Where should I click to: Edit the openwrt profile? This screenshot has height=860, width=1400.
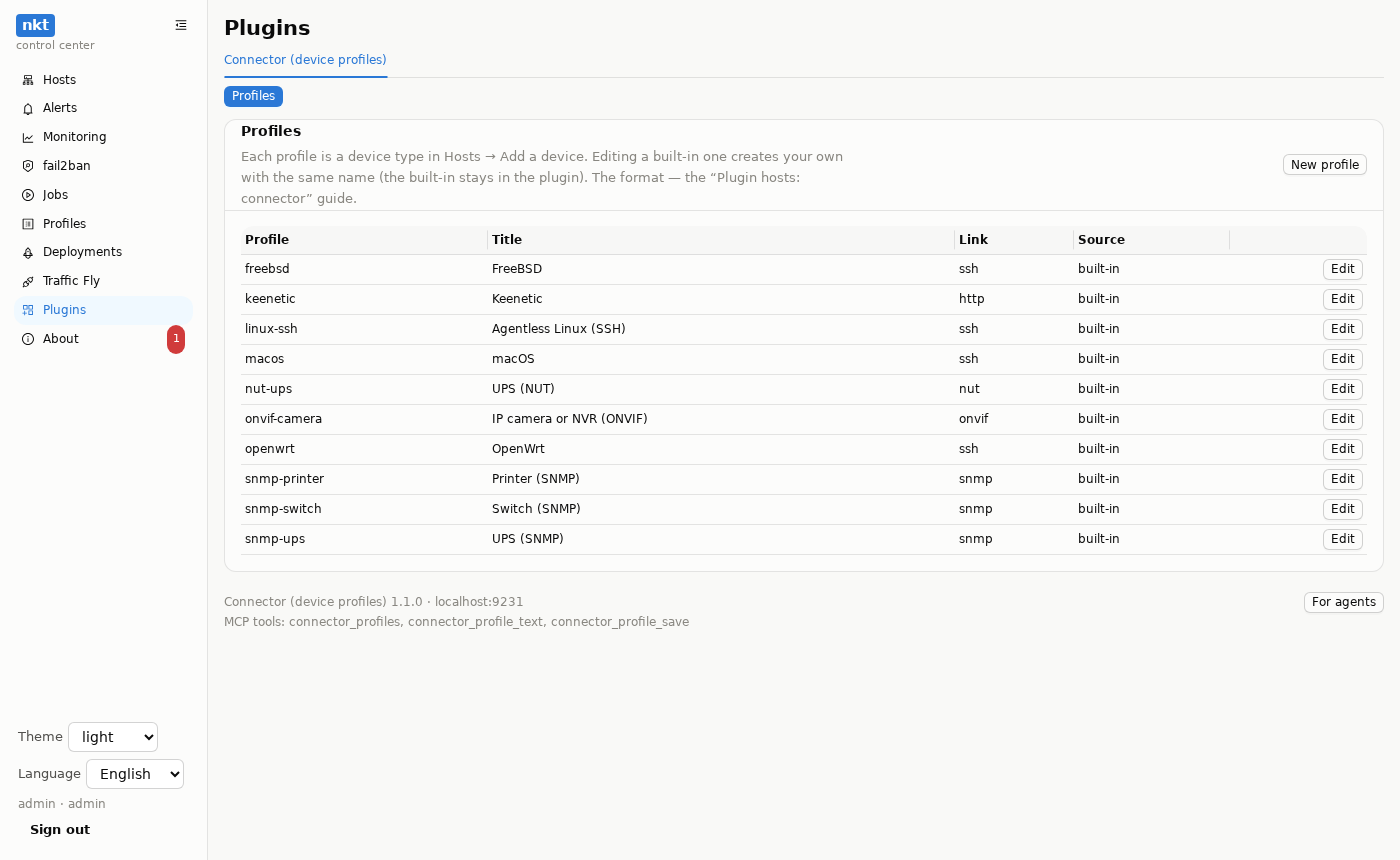1343,449
